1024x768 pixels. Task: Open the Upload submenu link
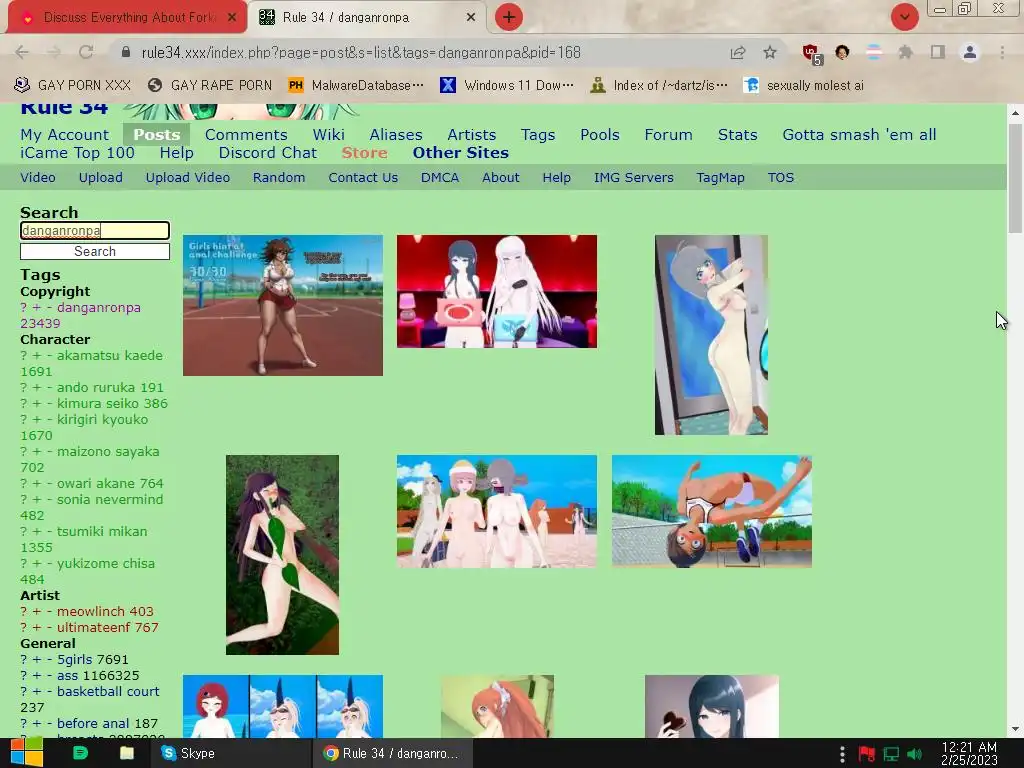[101, 178]
